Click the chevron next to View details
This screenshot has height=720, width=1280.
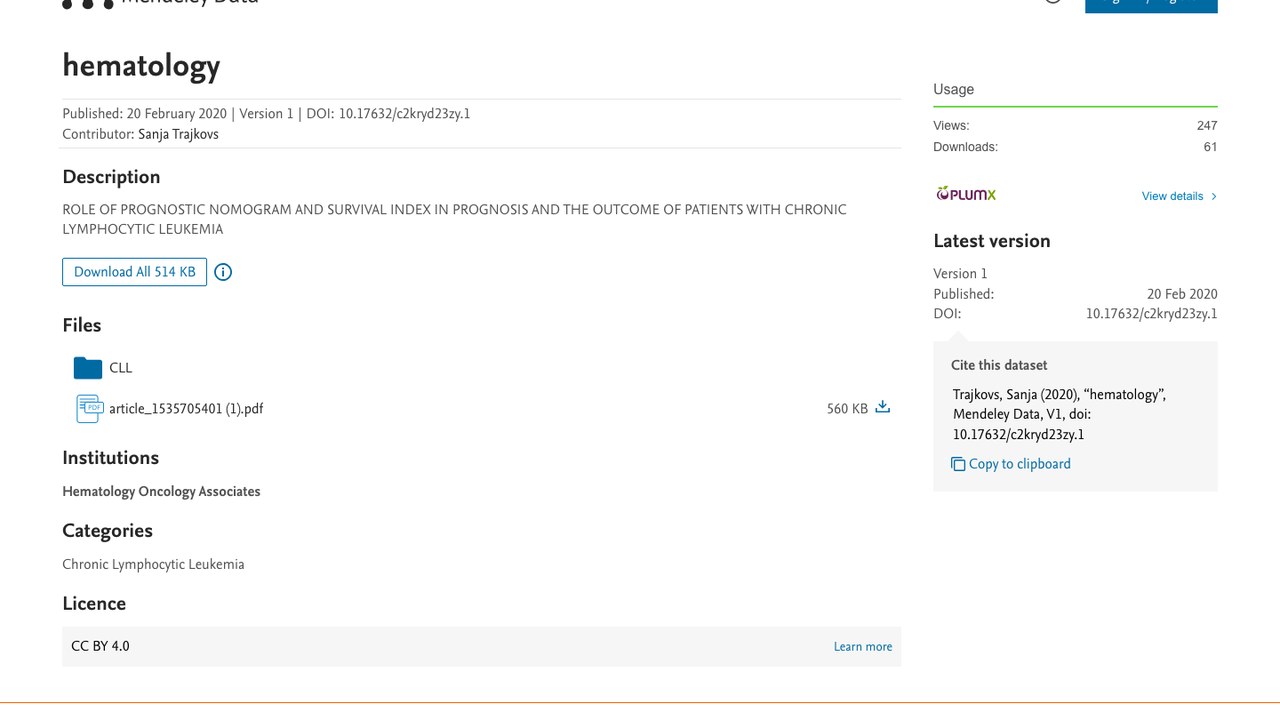(1214, 196)
